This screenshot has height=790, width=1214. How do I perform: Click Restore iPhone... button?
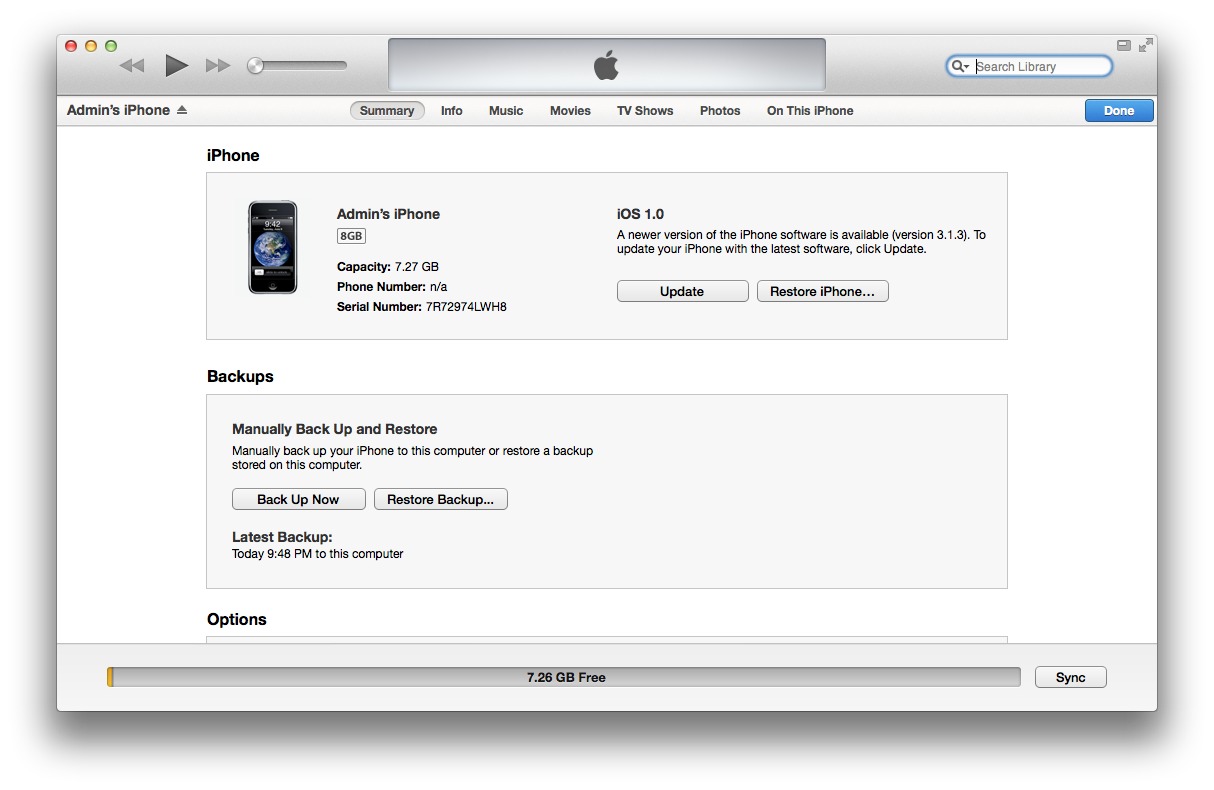[x=823, y=291]
